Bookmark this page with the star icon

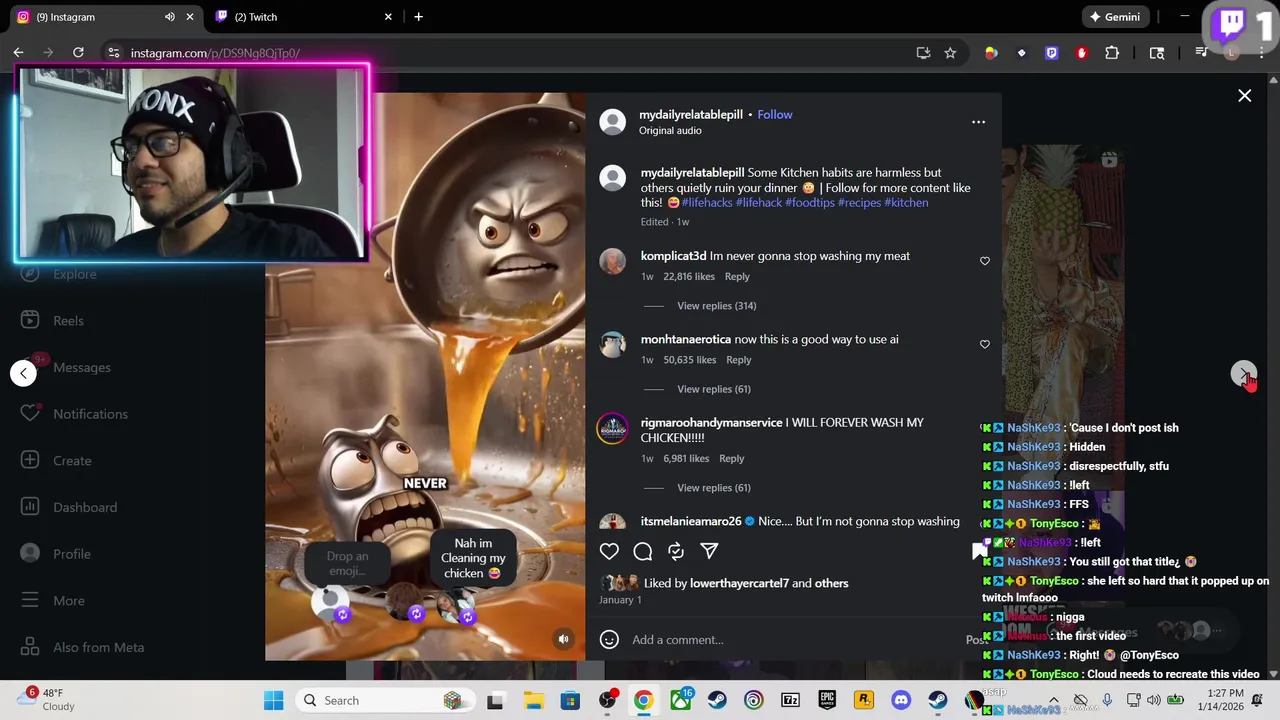pyautogui.click(x=950, y=53)
